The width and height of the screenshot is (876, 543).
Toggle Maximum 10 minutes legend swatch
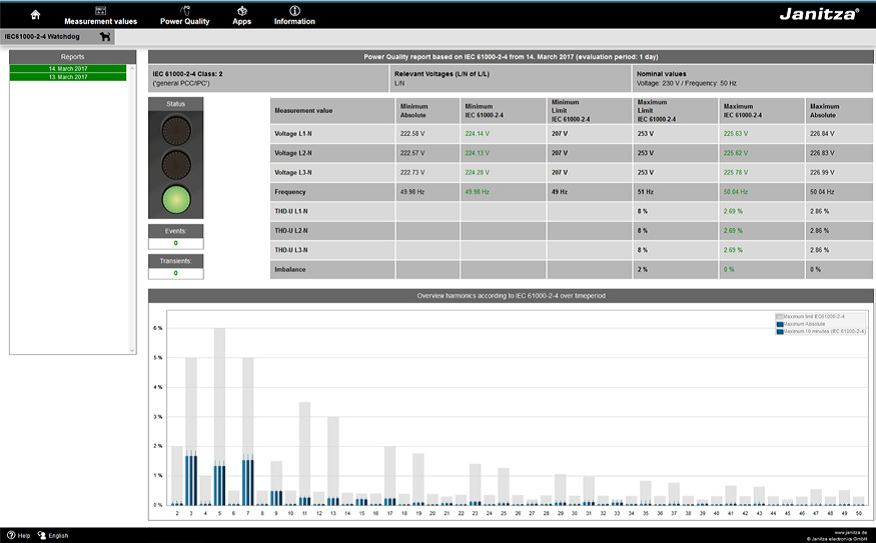click(779, 331)
